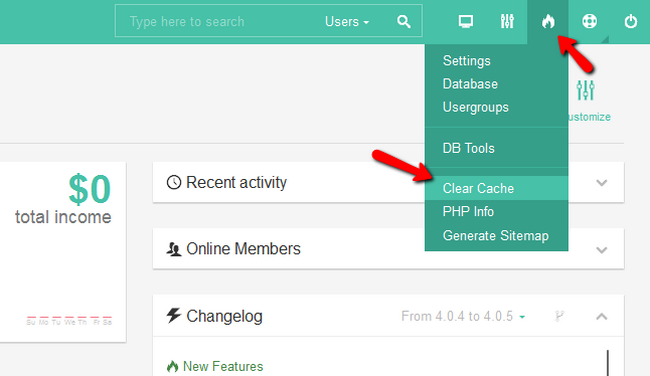Select Settings from the system menu

497,61
